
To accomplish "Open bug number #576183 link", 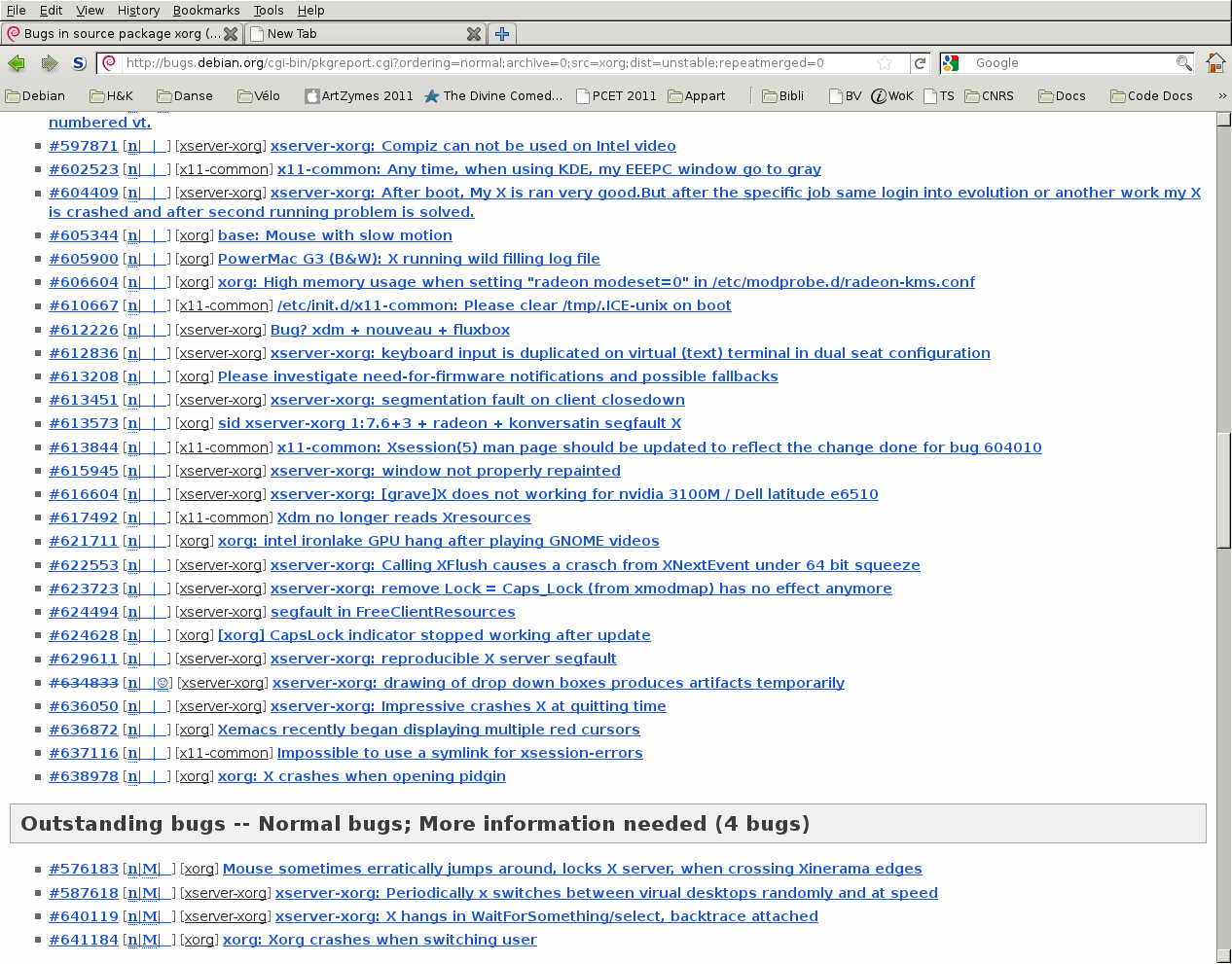I will pos(84,869).
